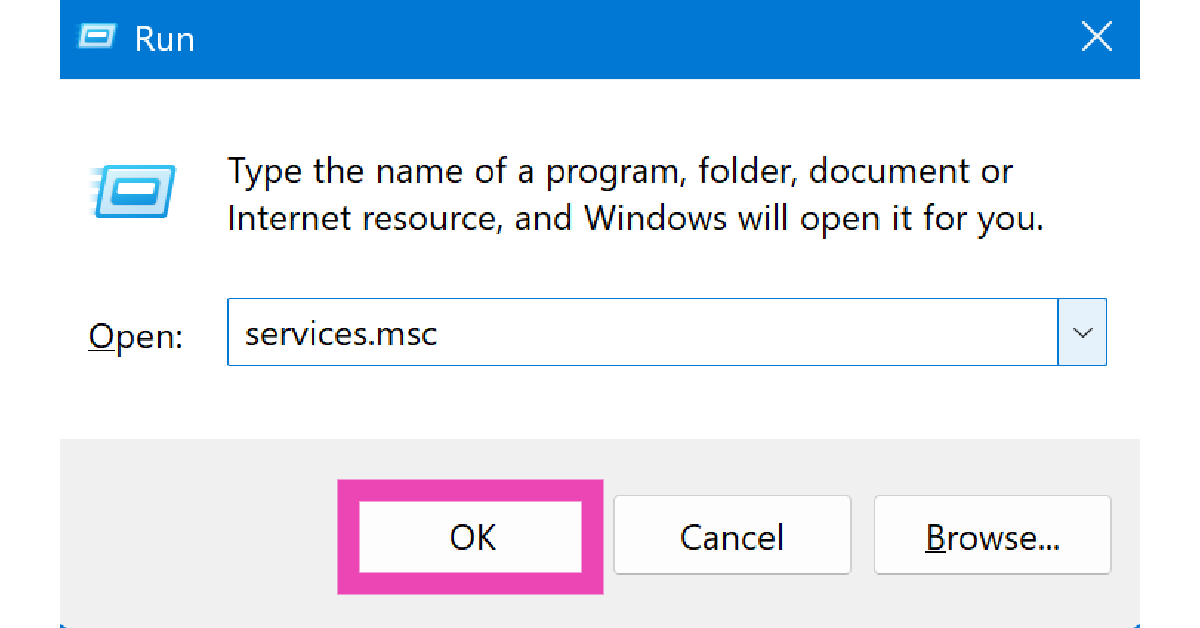This screenshot has height=628, width=1200.
Task: Click the small Run icon in title bar
Action: tap(97, 38)
